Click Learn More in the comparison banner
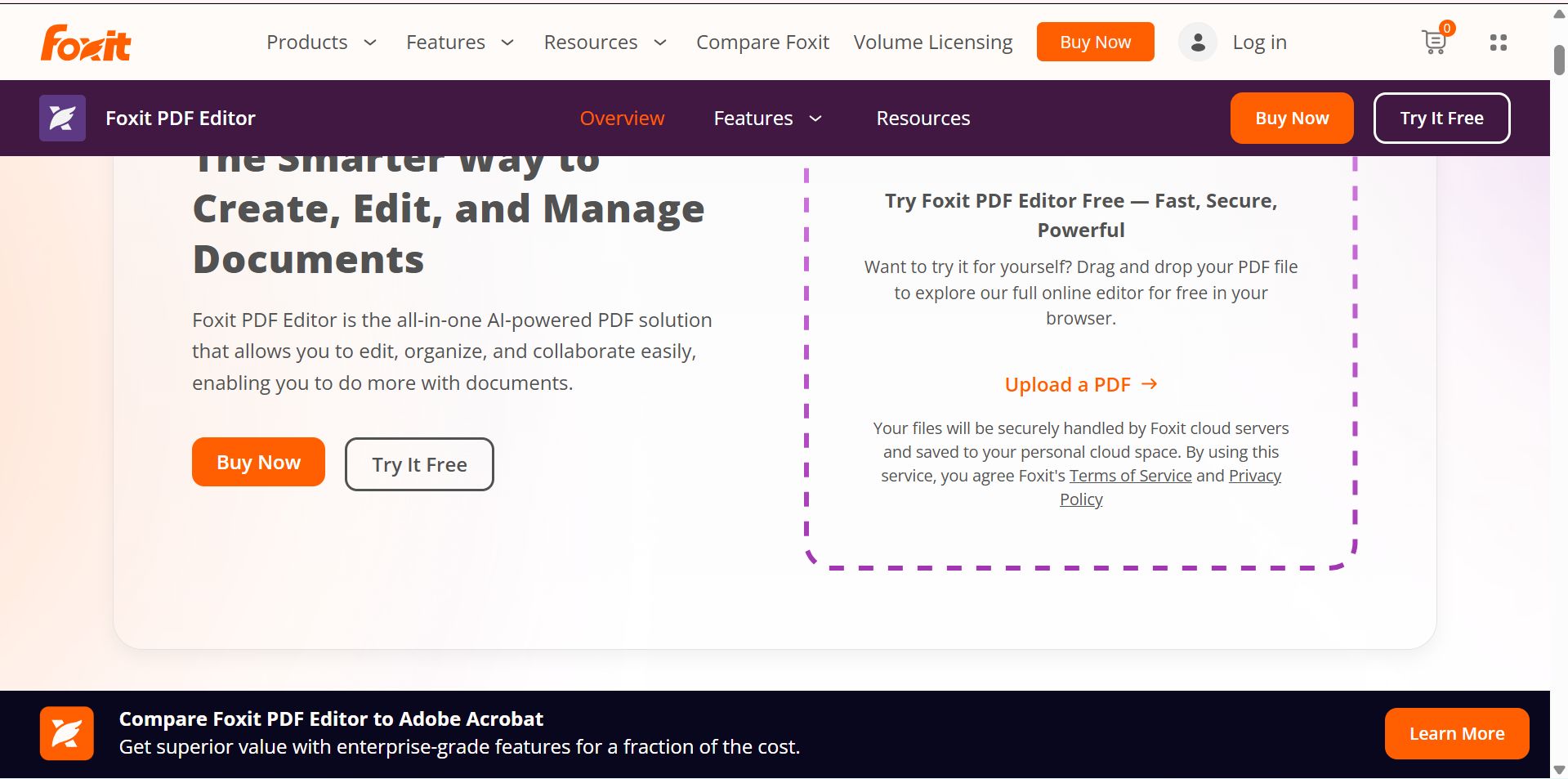The image size is (1568, 779). coord(1457,733)
